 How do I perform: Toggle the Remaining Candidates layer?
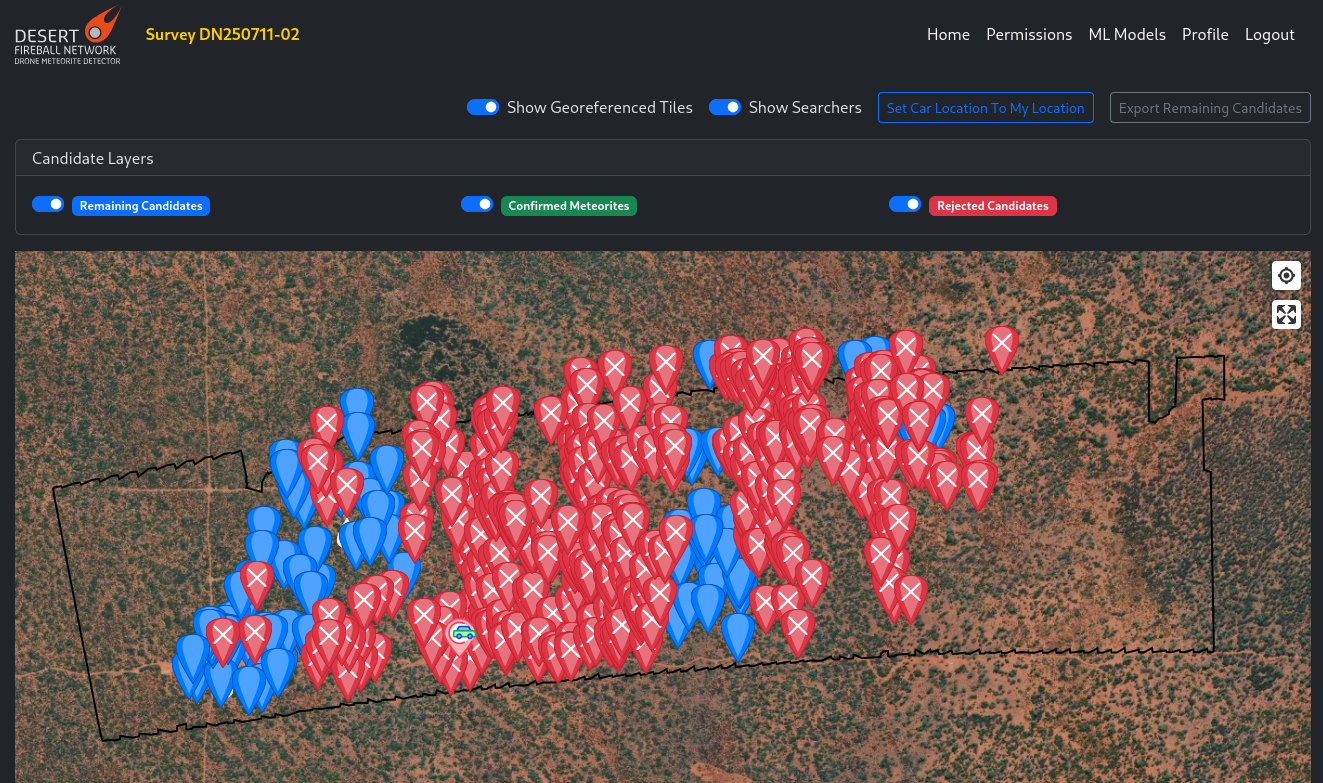point(48,204)
